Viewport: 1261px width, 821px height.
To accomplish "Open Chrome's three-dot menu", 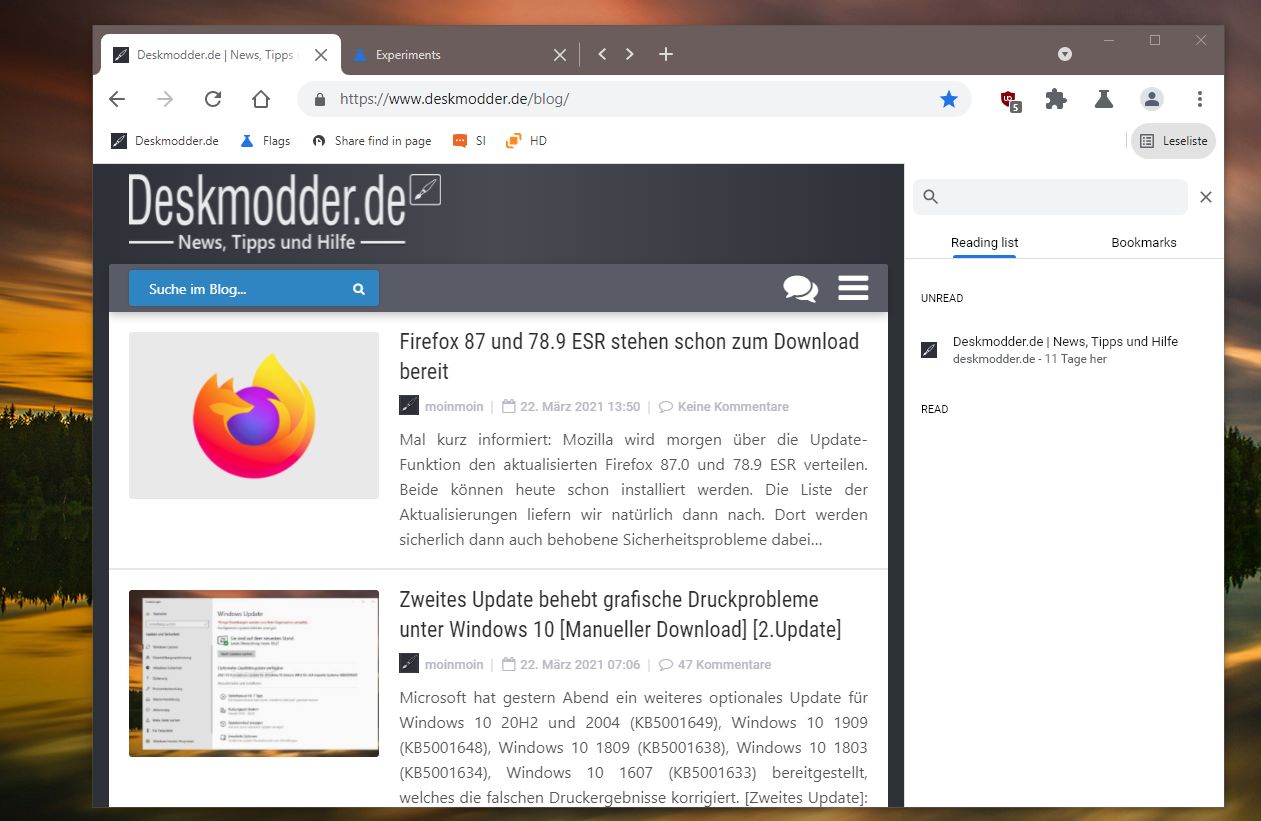I will coord(1200,99).
